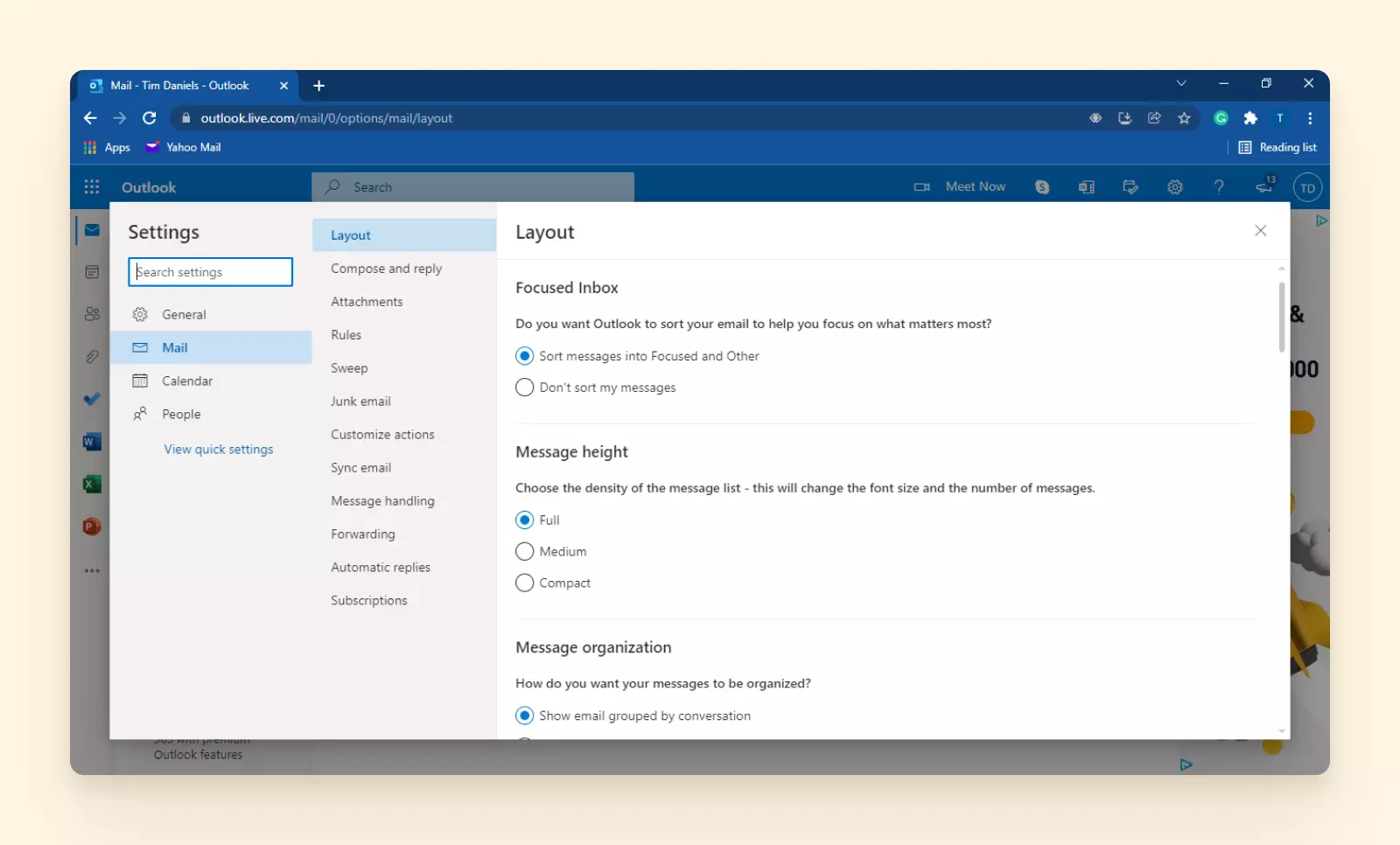This screenshot has width=1400, height=845.
Task: Open Attachments settings
Action: coord(404,302)
